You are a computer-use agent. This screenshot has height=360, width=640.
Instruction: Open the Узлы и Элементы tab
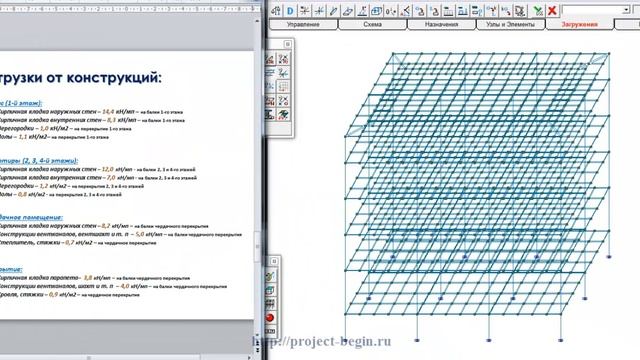tap(510, 24)
